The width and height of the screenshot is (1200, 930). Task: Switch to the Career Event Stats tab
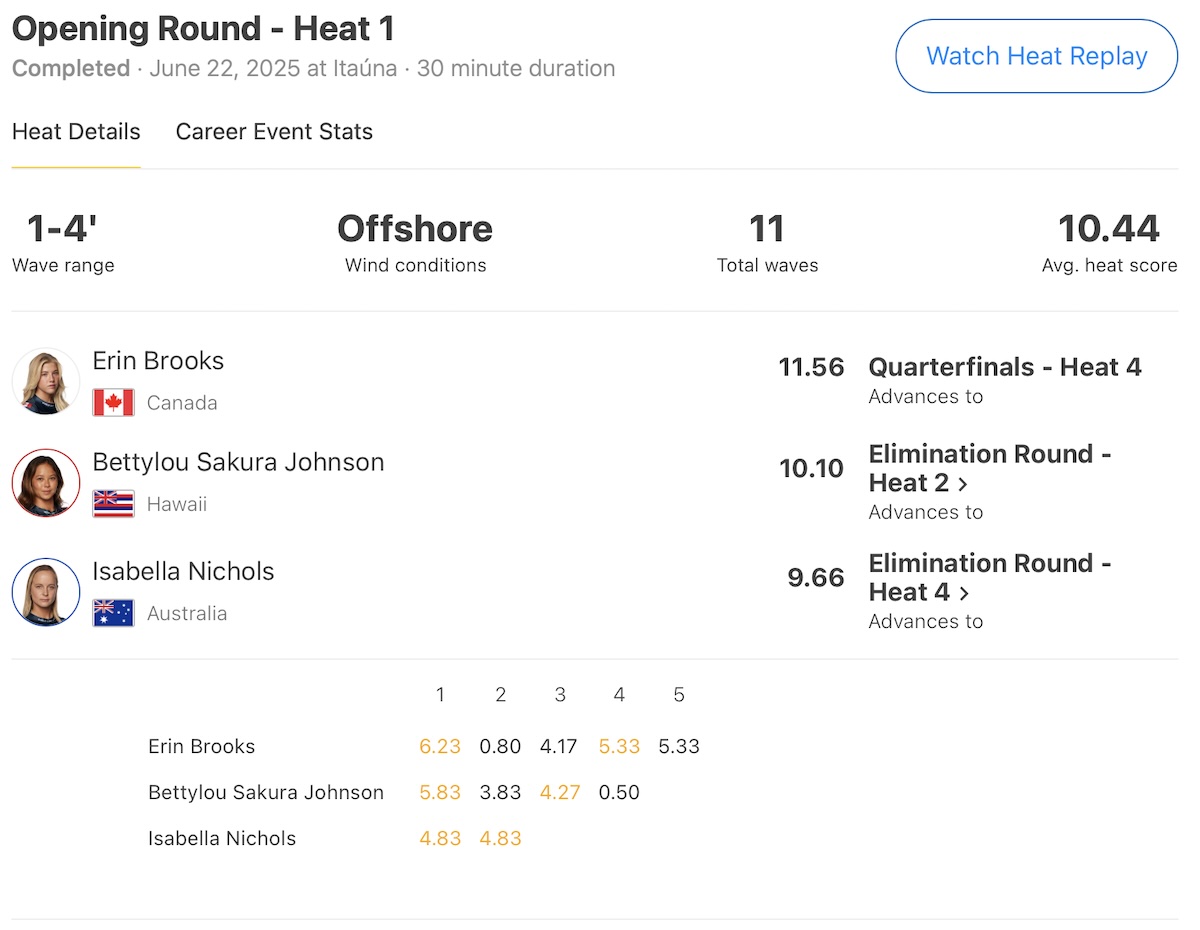tap(274, 132)
